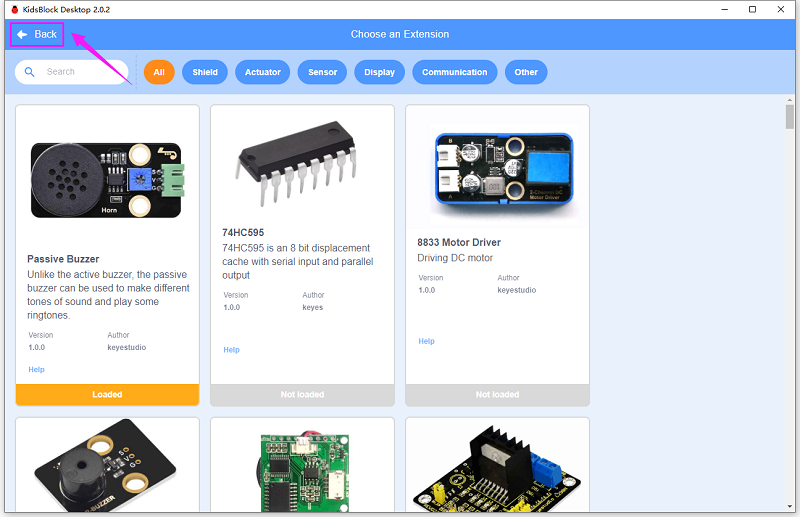Open Help link for Passive Buzzer
800x517 pixels.
point(36,370)
